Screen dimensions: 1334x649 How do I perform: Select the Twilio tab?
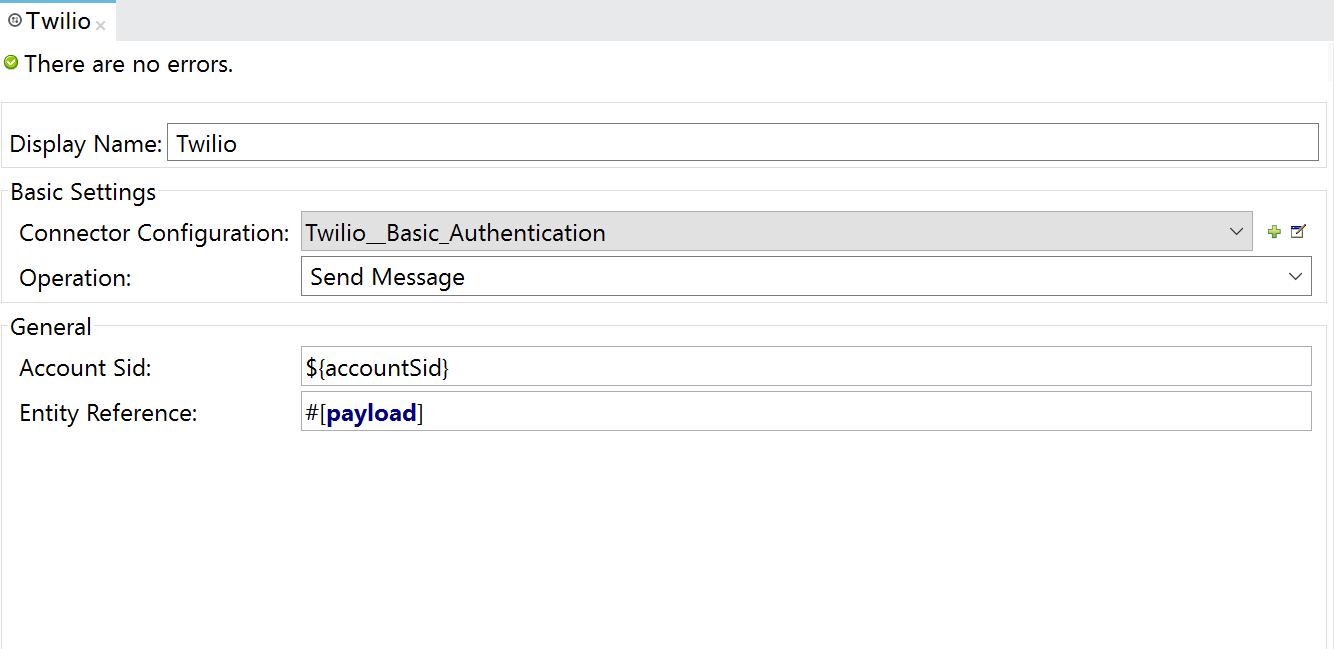[58, 21]
